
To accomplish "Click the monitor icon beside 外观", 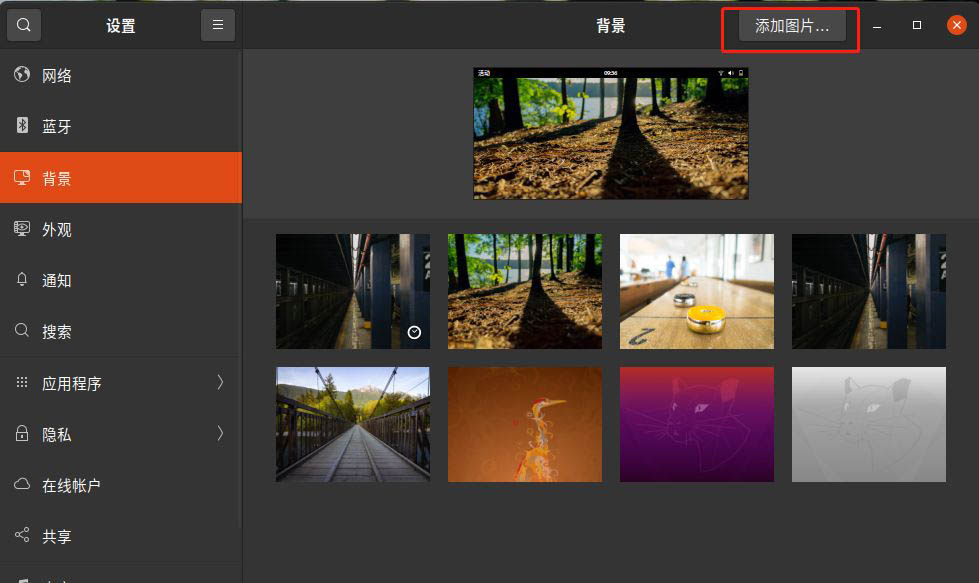I will 22,229.
